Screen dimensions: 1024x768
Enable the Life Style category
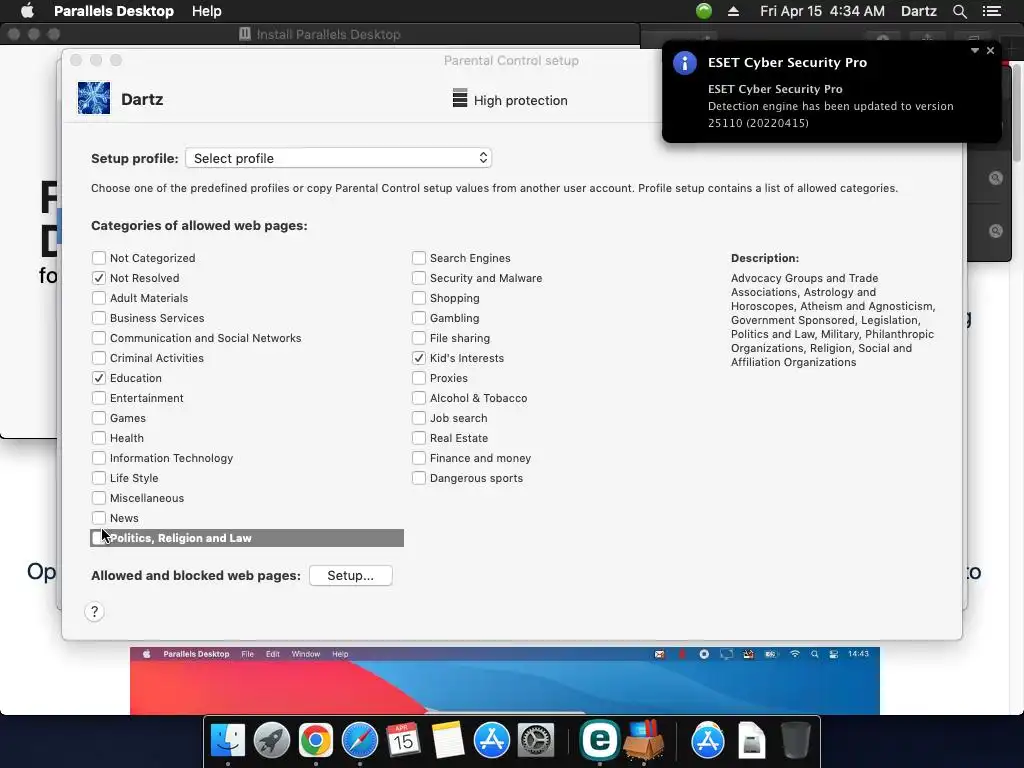[x=99, y=478]
